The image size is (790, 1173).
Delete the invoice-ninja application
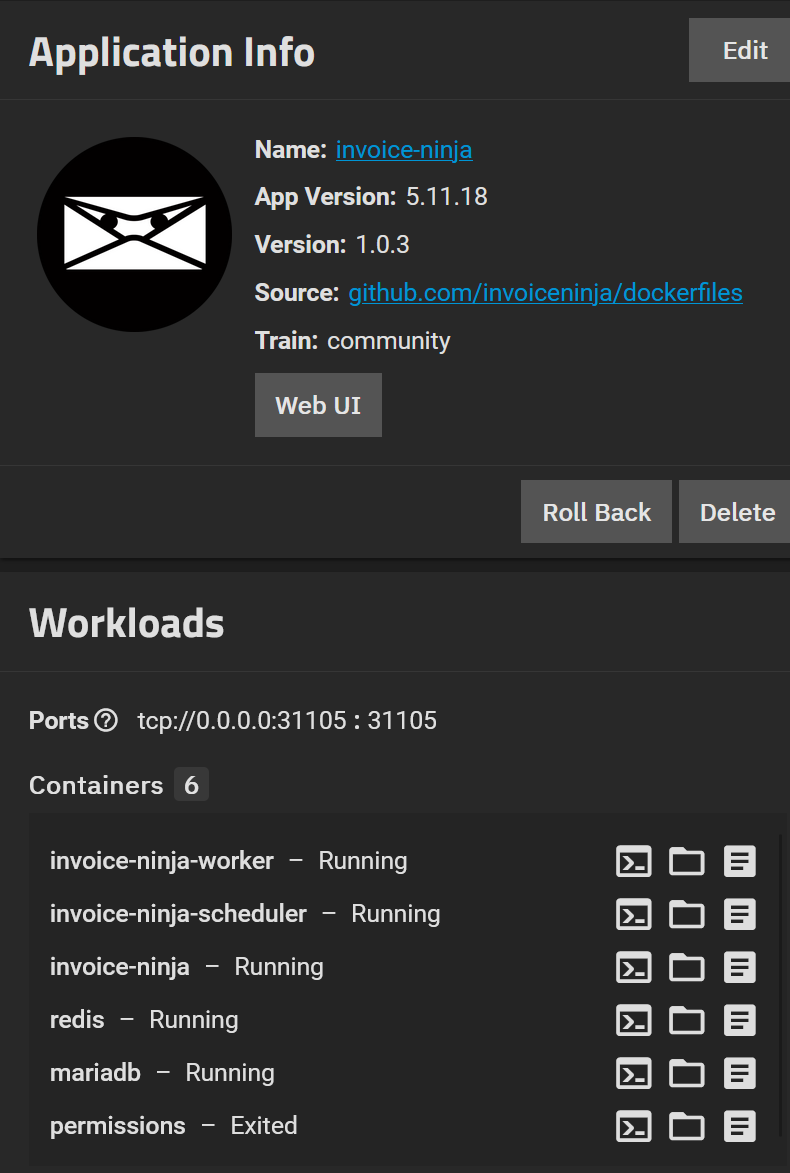[x=735, y=512]
